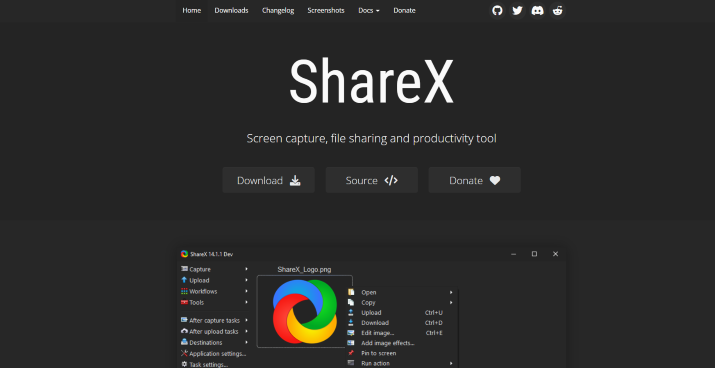Expand the Workflows submenu arrow
This screenshot has height=368, width=715.
pos(247,291)
